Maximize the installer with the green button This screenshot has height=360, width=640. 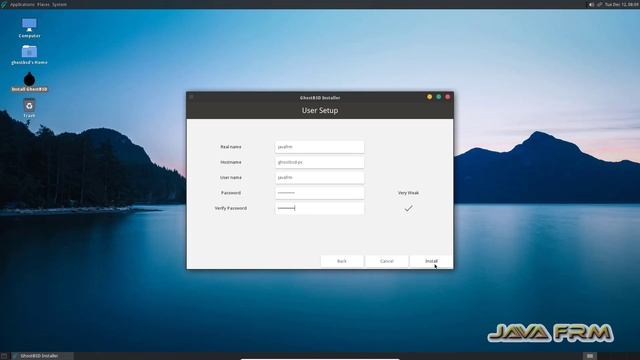click(438, 97)
